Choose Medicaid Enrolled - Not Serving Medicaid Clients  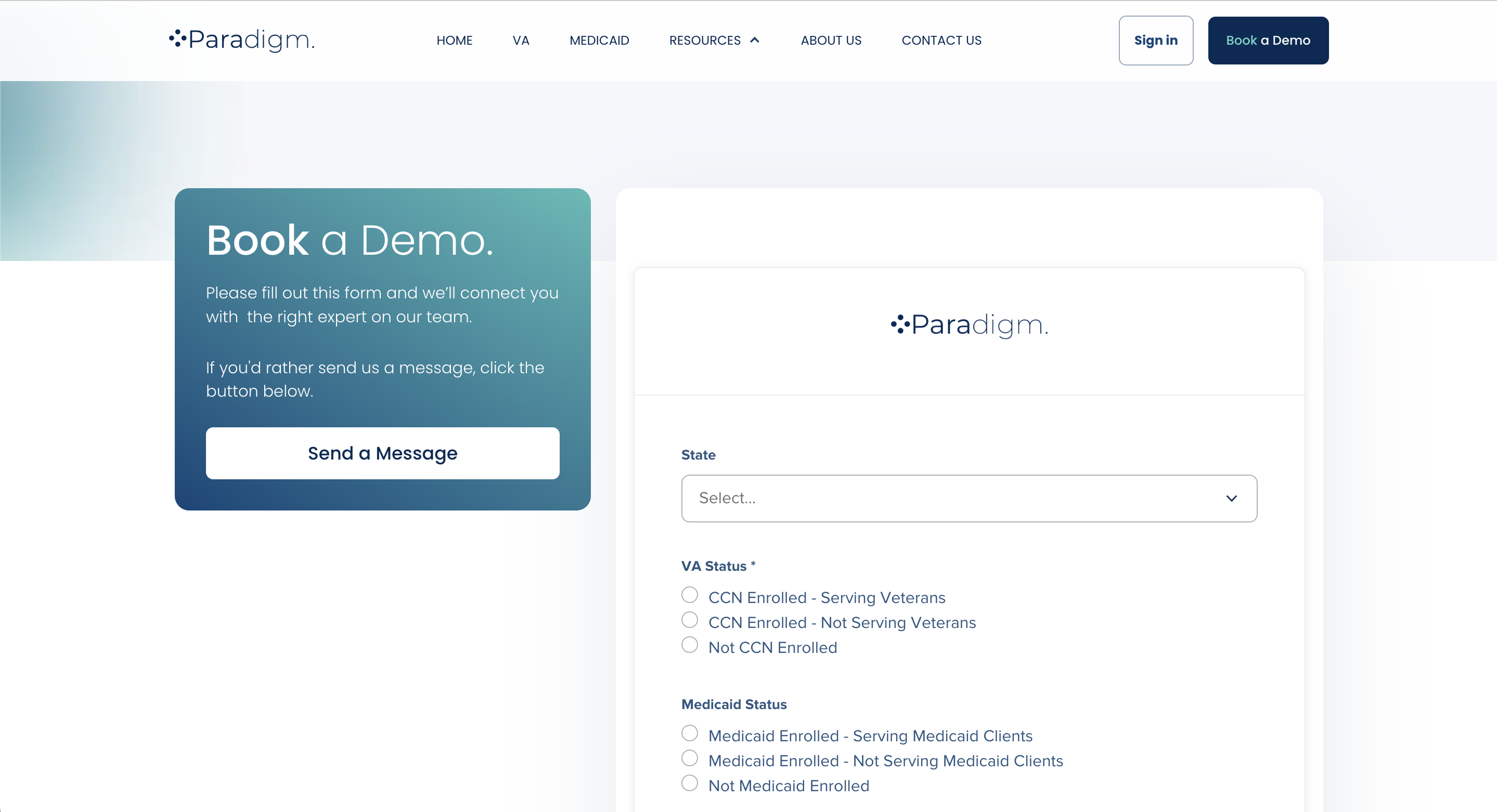[x=689, y=758]
